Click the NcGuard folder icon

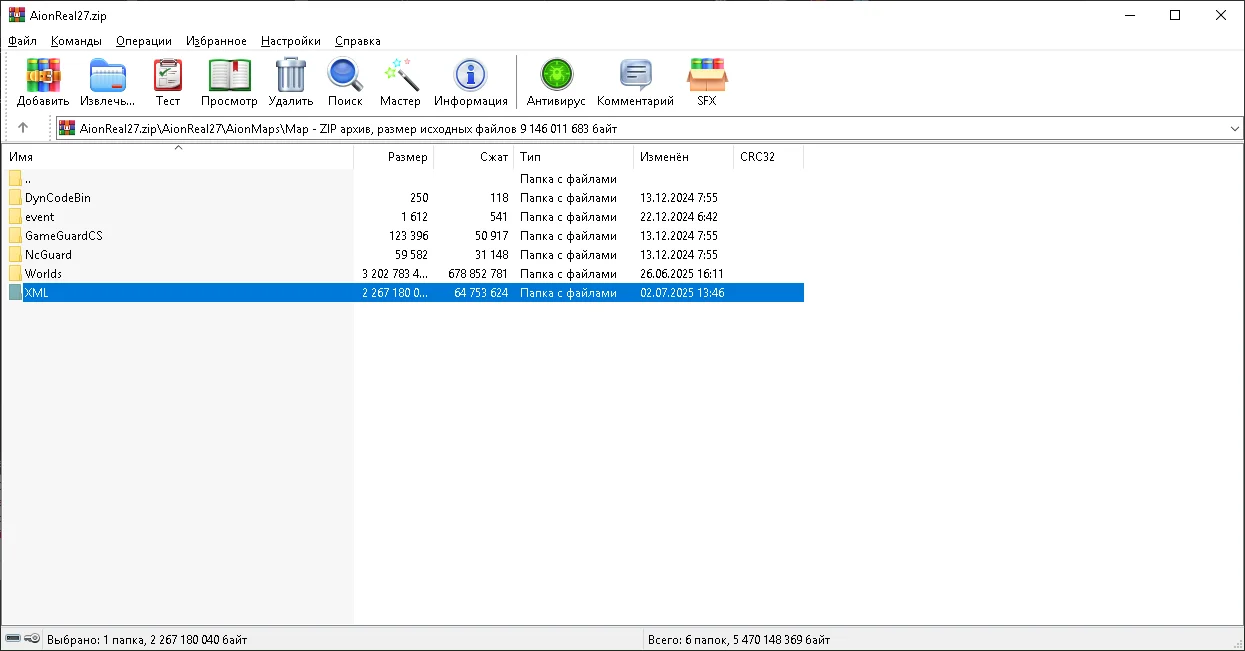(x=15, y=255)
